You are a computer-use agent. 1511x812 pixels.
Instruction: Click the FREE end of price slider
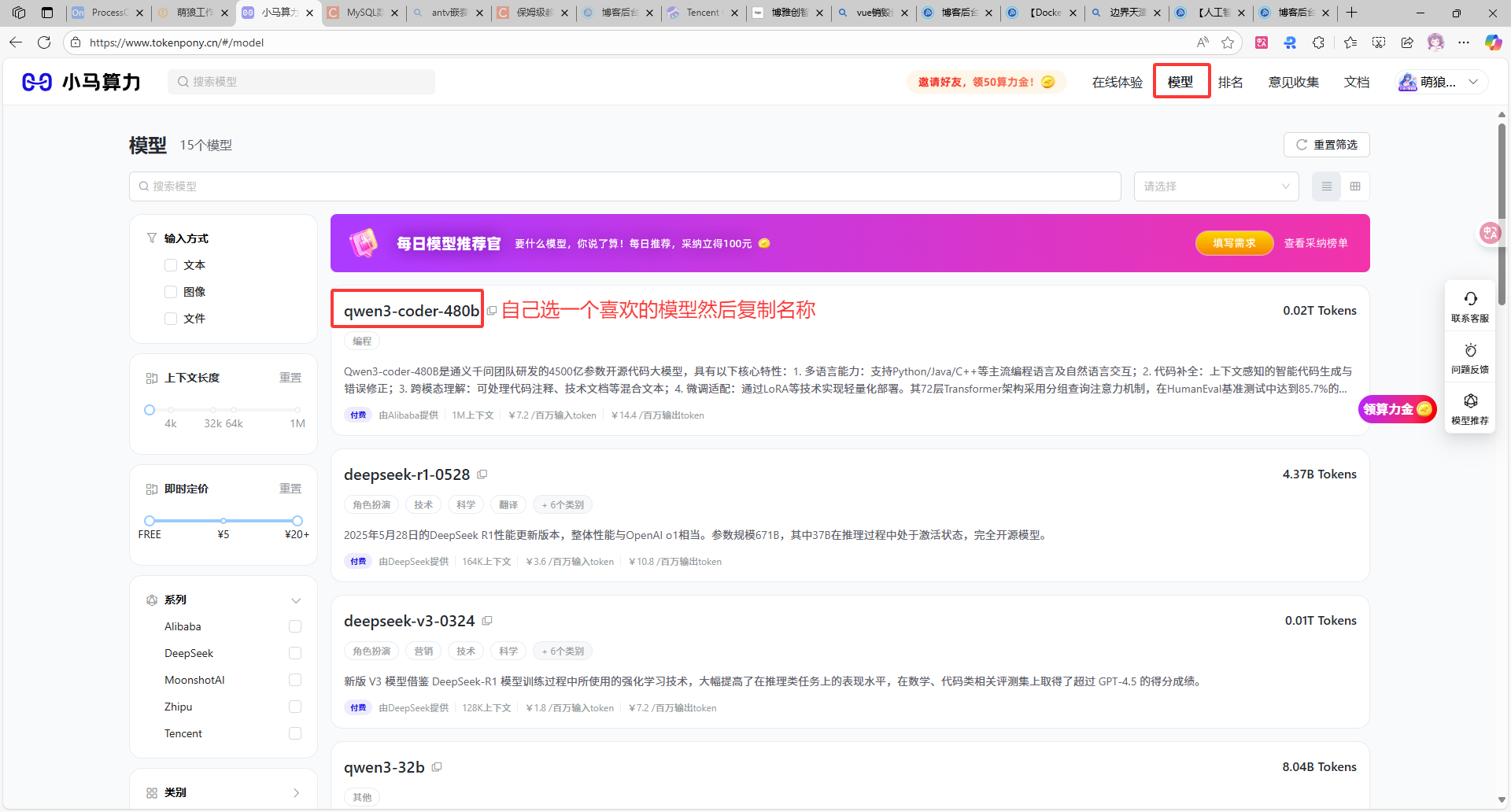pyautogui.click(x=150, y=520)
